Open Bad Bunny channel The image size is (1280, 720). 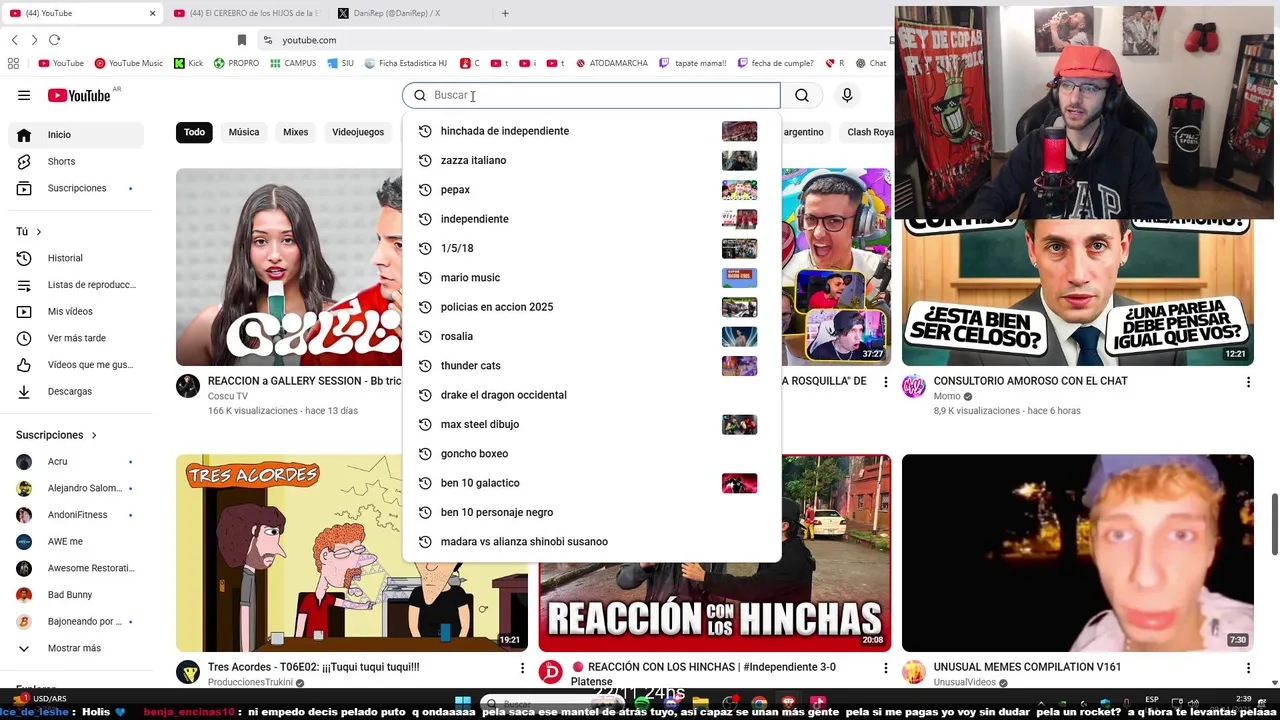pos(76,595)
